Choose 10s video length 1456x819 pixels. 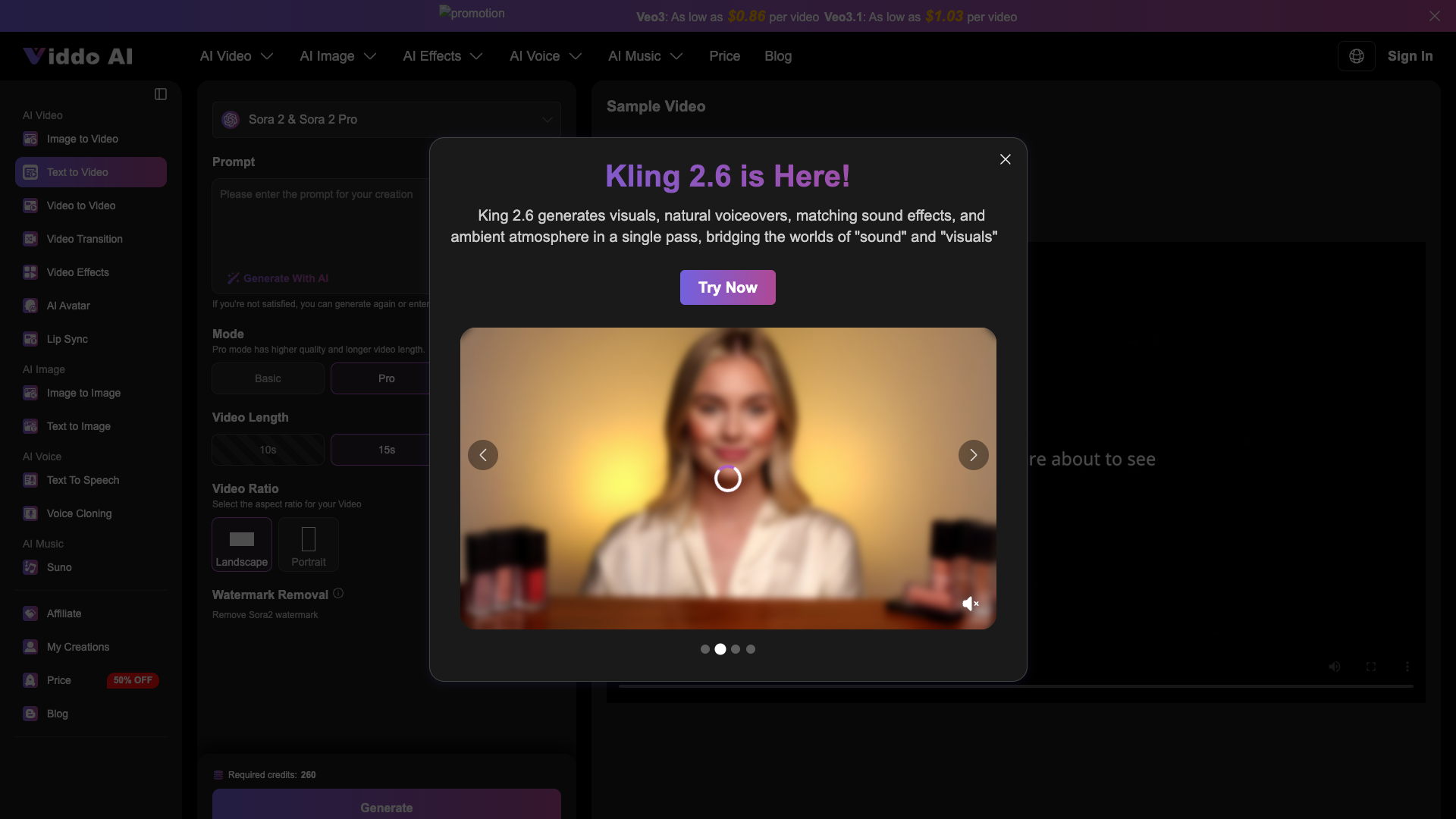[268, 450]
